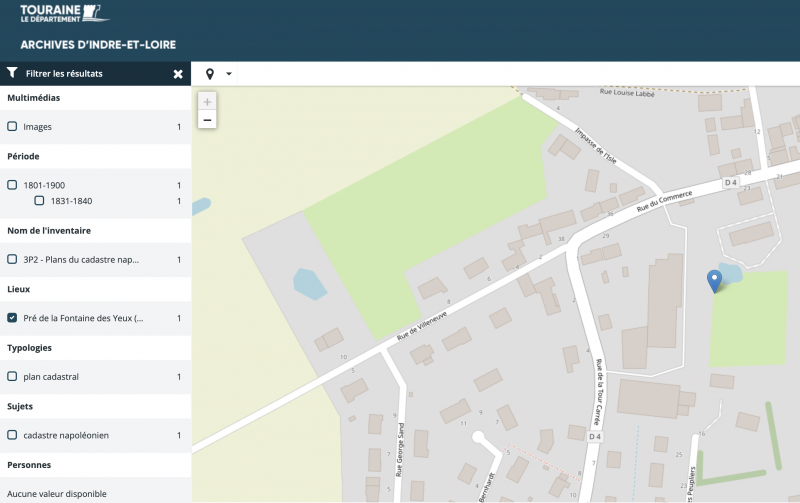800x503 pixels.
Task: Click the blue pond west of Rue de Villeneuve
Action: click(x=309, y=285)
